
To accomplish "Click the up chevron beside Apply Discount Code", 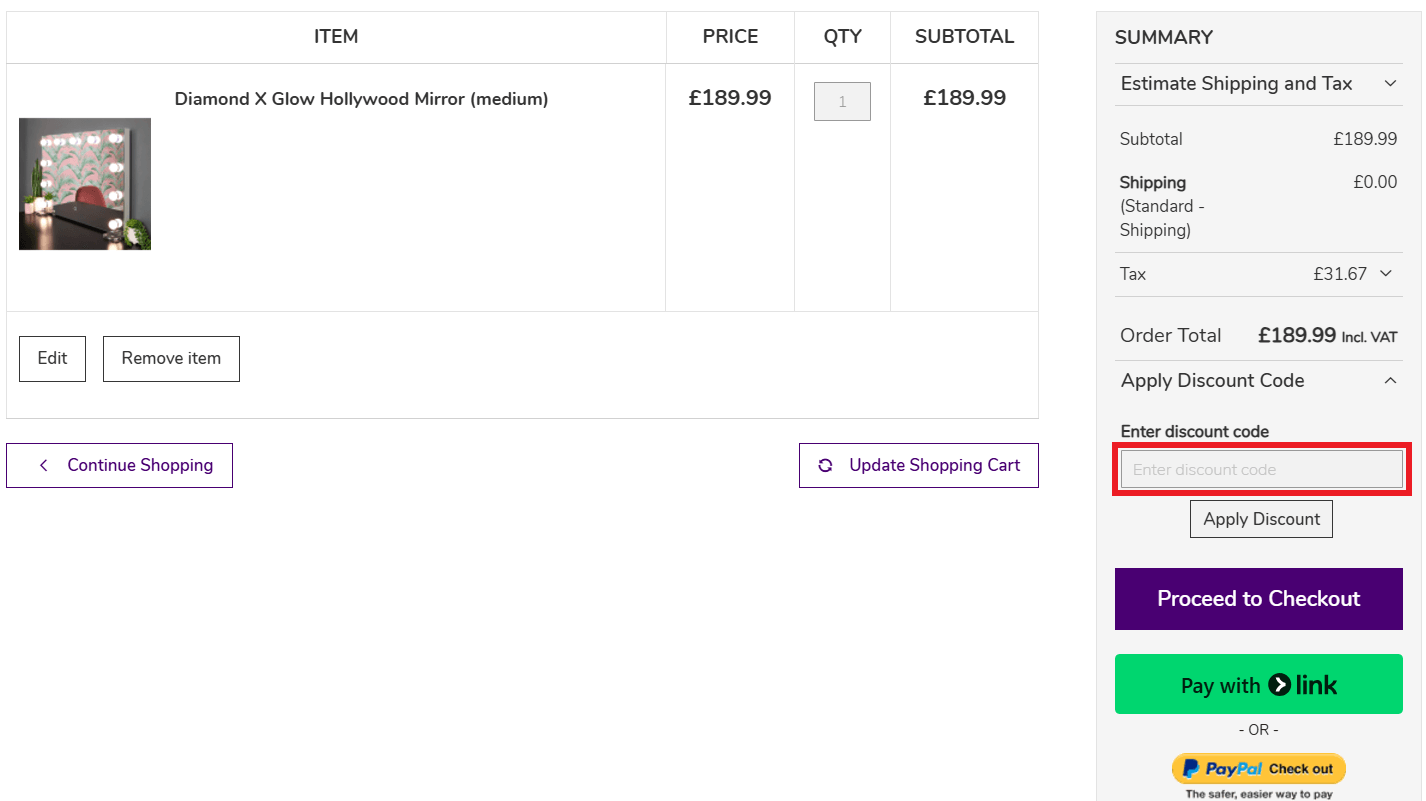I will (x=1390, y=380).
